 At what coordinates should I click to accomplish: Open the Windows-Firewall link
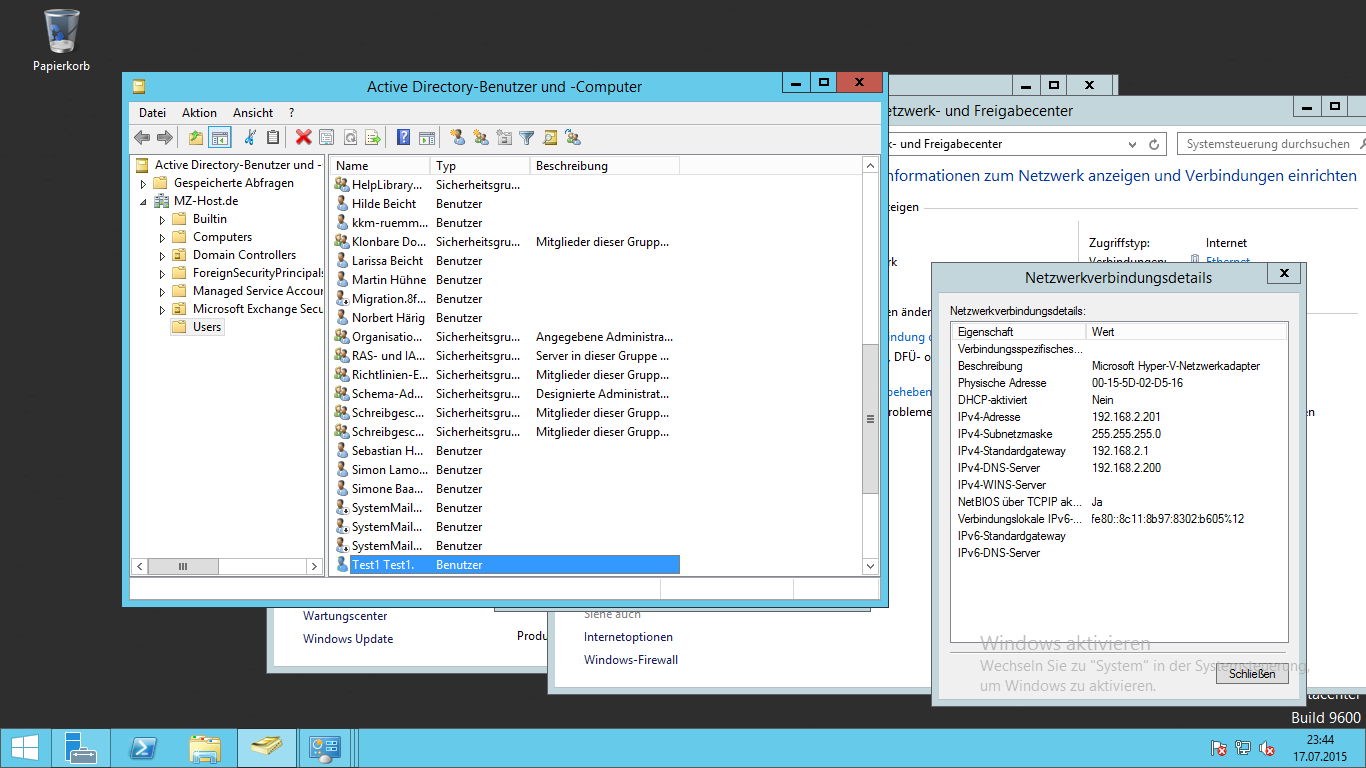(x=631, y=660)
